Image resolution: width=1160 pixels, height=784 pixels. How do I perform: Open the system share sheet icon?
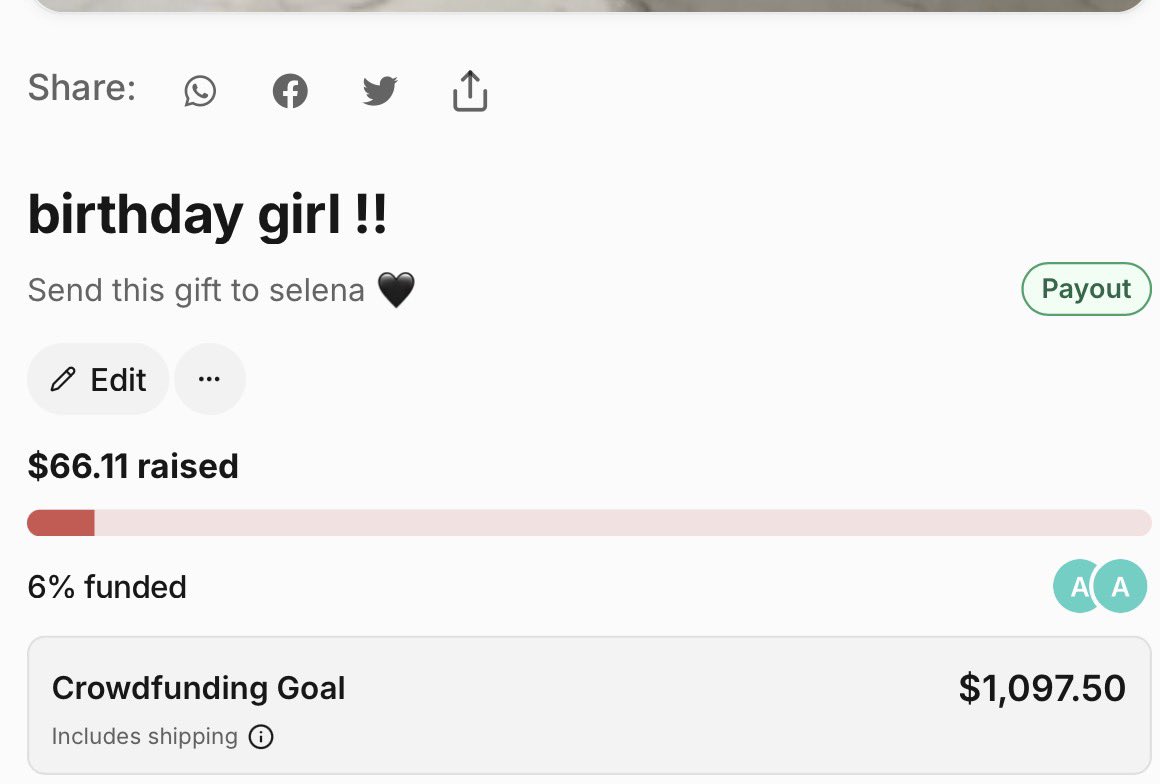[470, 91]
